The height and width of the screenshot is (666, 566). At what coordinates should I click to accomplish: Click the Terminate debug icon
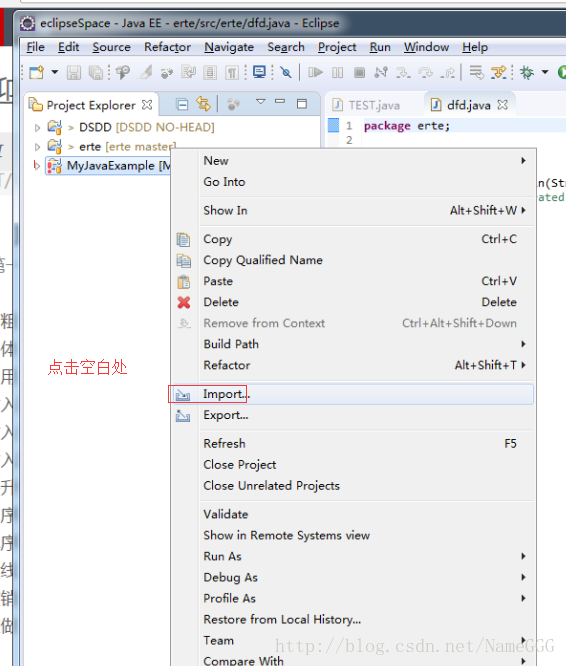pos(359,73)
